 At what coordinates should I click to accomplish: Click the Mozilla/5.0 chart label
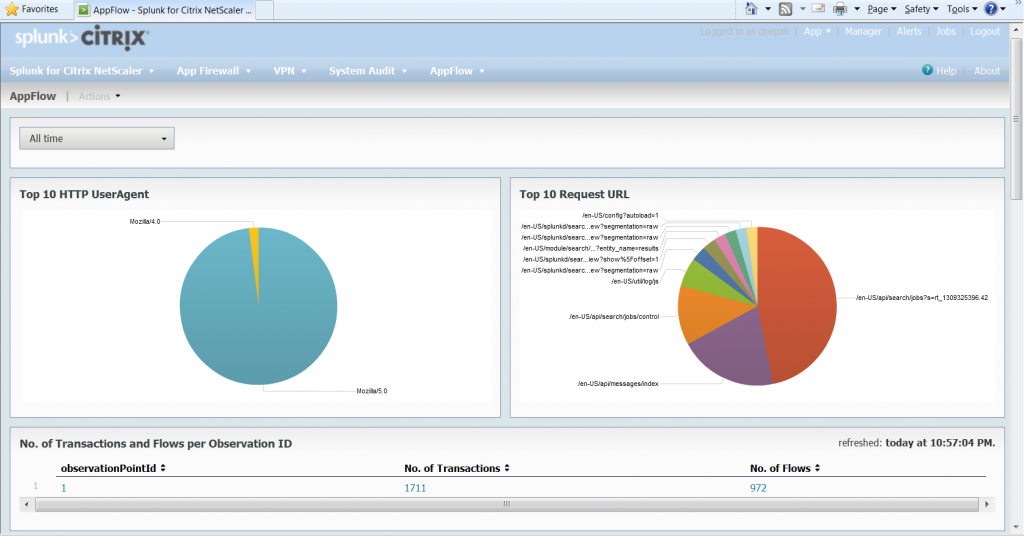point(372,391)
